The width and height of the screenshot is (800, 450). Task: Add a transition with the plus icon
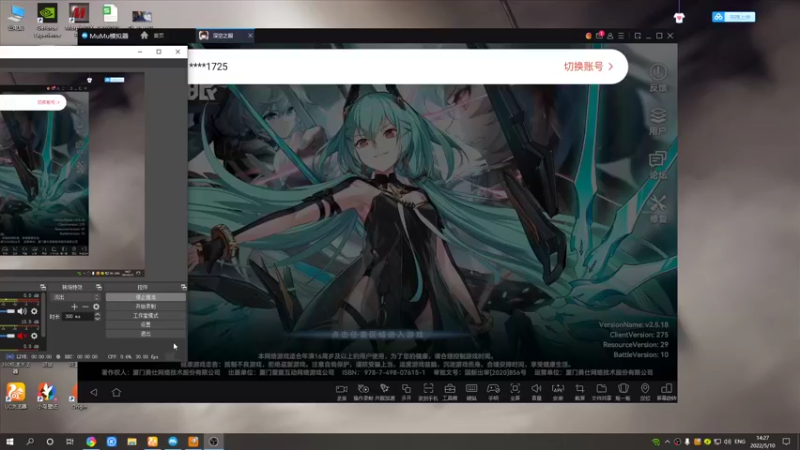tap(74, 307)
